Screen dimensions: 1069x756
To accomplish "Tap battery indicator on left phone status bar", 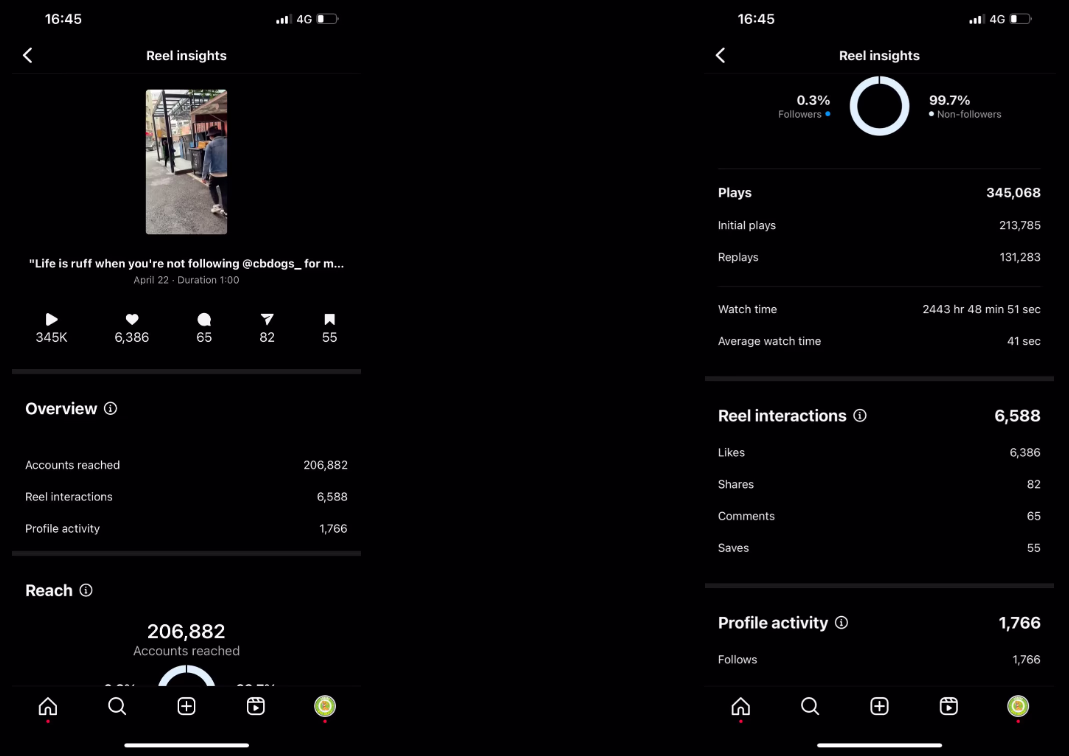I will tap(327, 19).
